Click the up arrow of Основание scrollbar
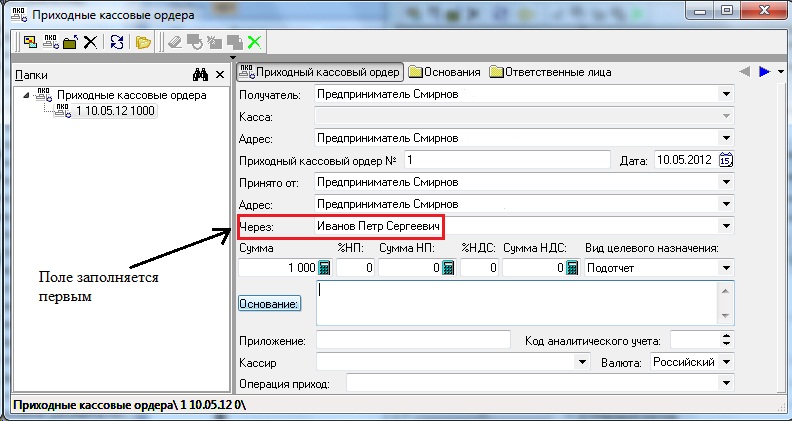 coord(725,291)
